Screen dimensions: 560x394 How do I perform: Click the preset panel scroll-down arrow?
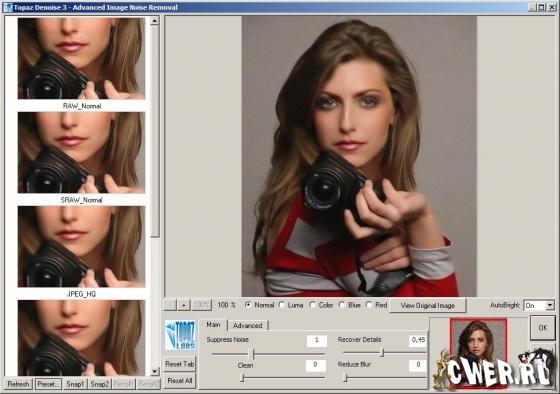point(155,371)
